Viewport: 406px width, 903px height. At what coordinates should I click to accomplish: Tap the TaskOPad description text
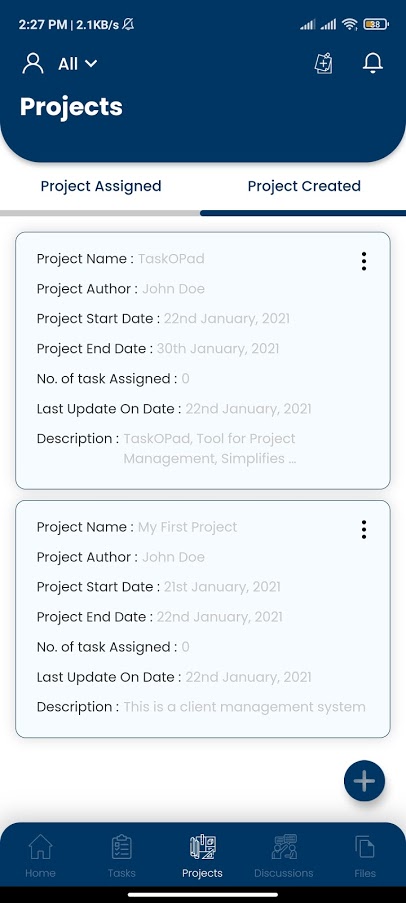click(210, 449)
